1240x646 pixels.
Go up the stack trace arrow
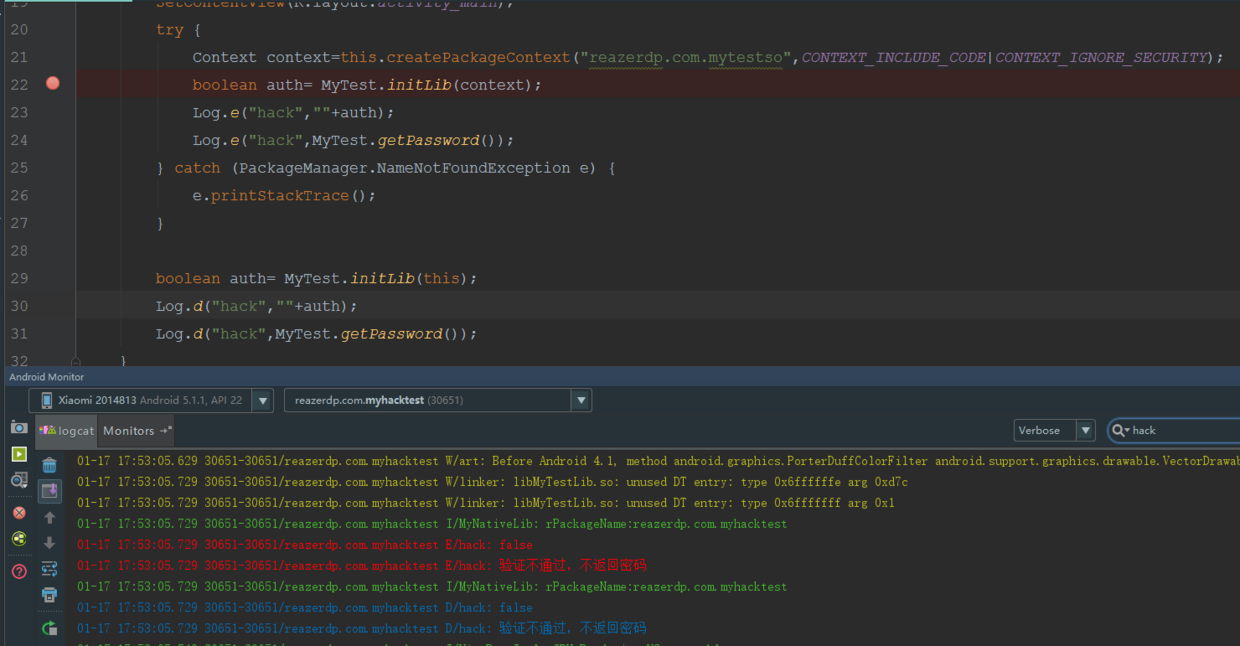point(49,517)
